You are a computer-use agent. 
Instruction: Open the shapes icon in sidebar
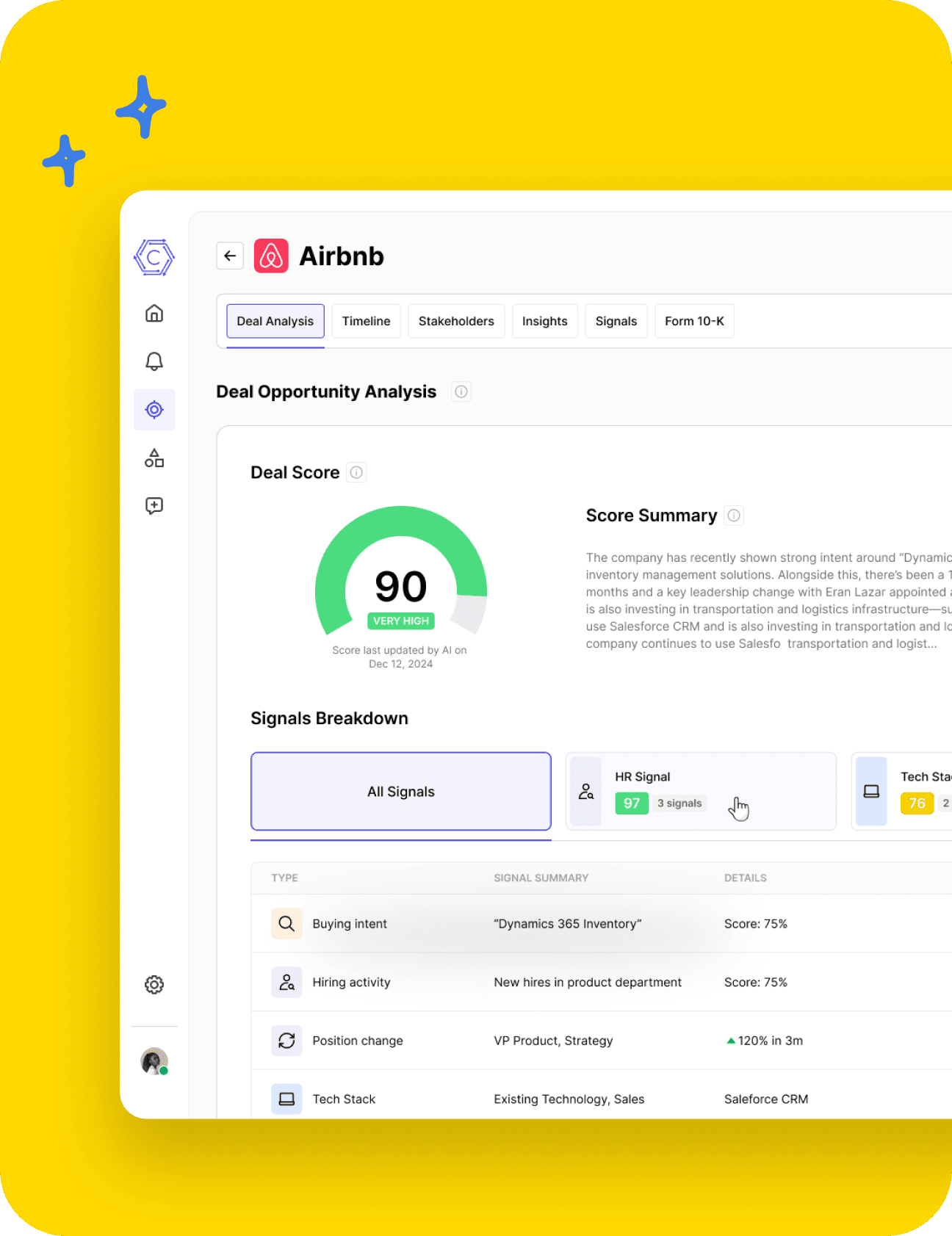pos(154,458)
